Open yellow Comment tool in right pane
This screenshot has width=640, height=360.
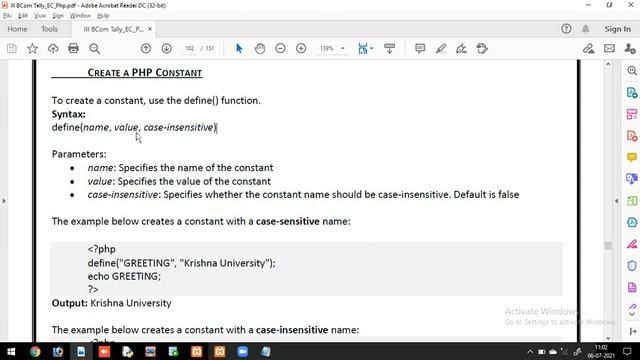point(632,157)
